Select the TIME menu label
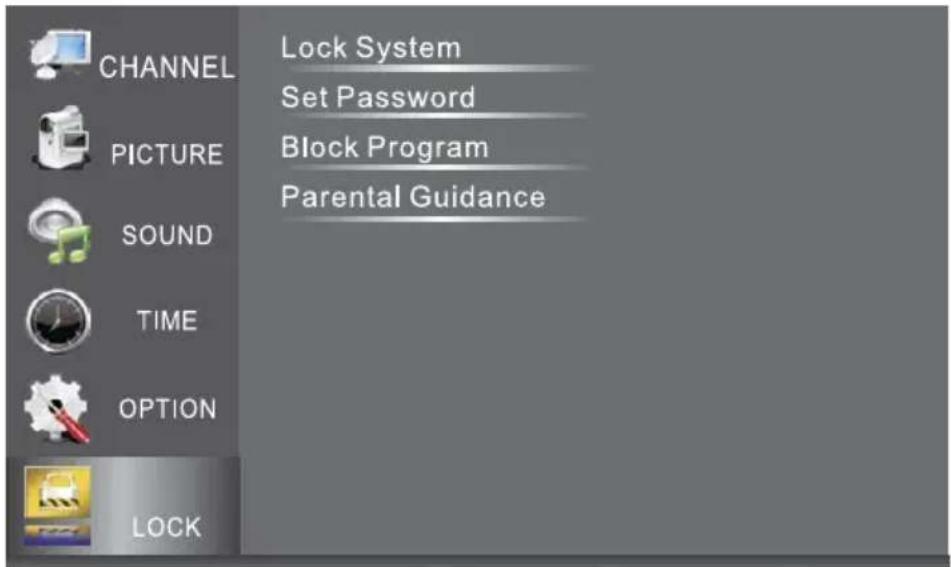 point(167,321)
